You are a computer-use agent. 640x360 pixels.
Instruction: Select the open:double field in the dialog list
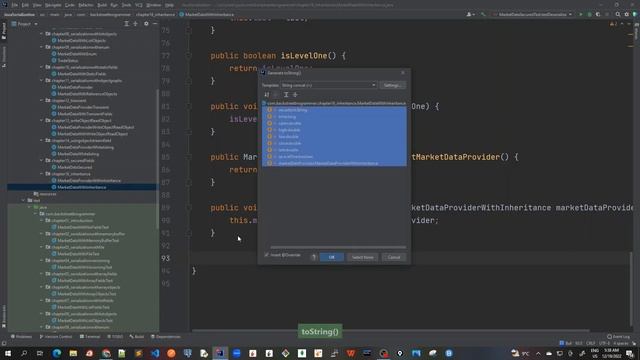tap(334, 123)
